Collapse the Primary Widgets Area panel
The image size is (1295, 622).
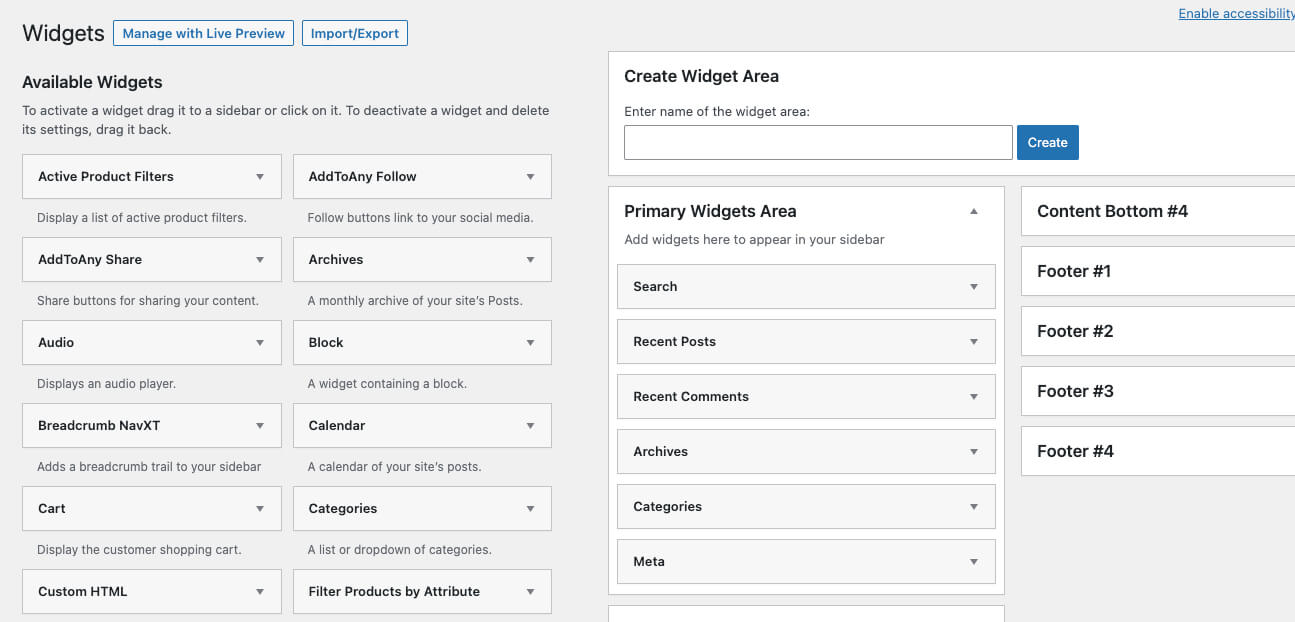coord(973,212)
